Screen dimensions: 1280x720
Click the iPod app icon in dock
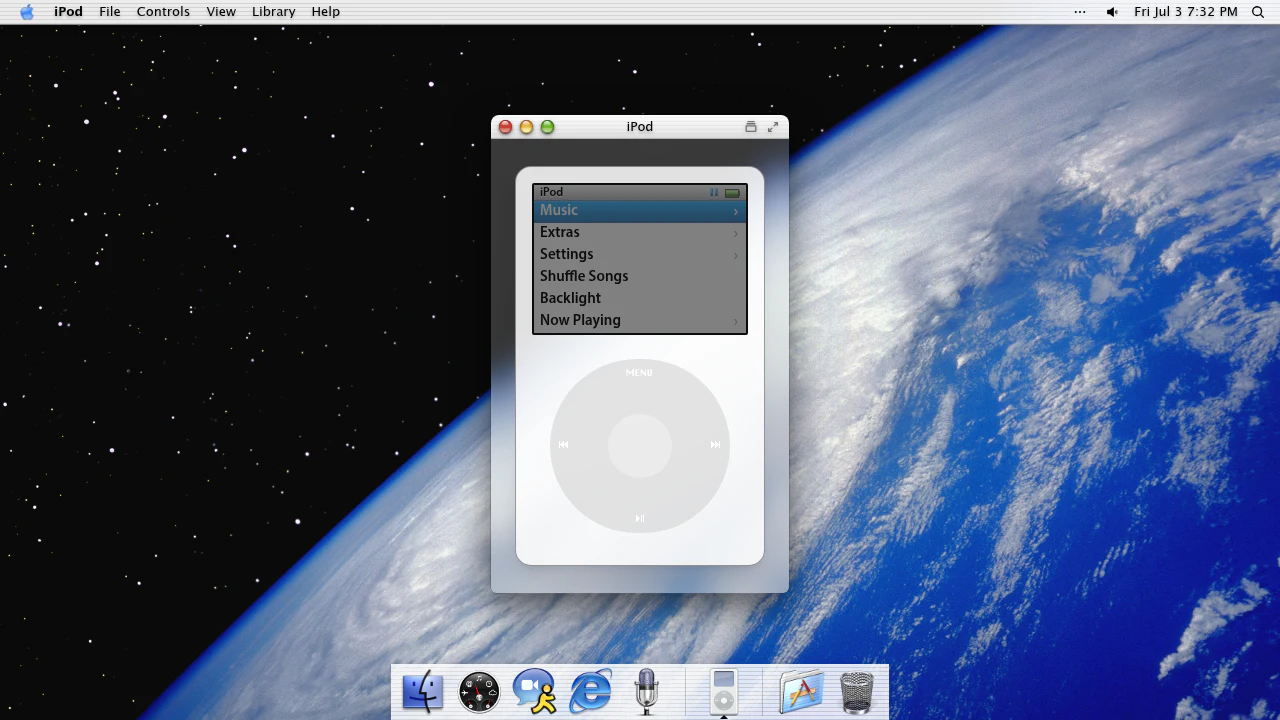point(724,691)
